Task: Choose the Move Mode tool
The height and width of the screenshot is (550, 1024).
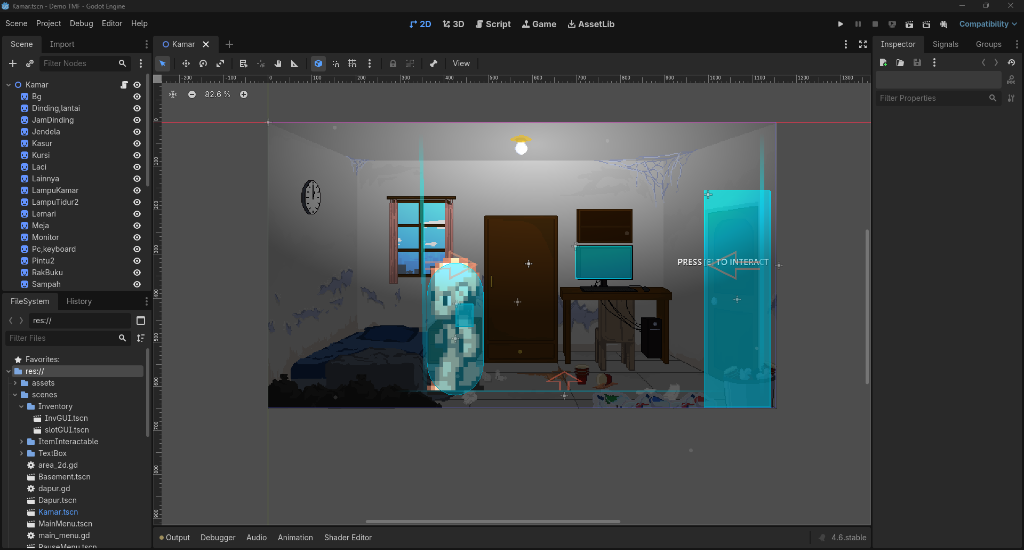Action: pos(186,63)
